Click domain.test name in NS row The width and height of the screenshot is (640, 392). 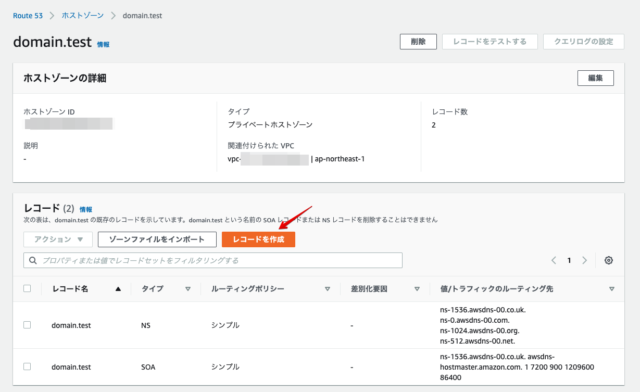click(x=71, y=325)
